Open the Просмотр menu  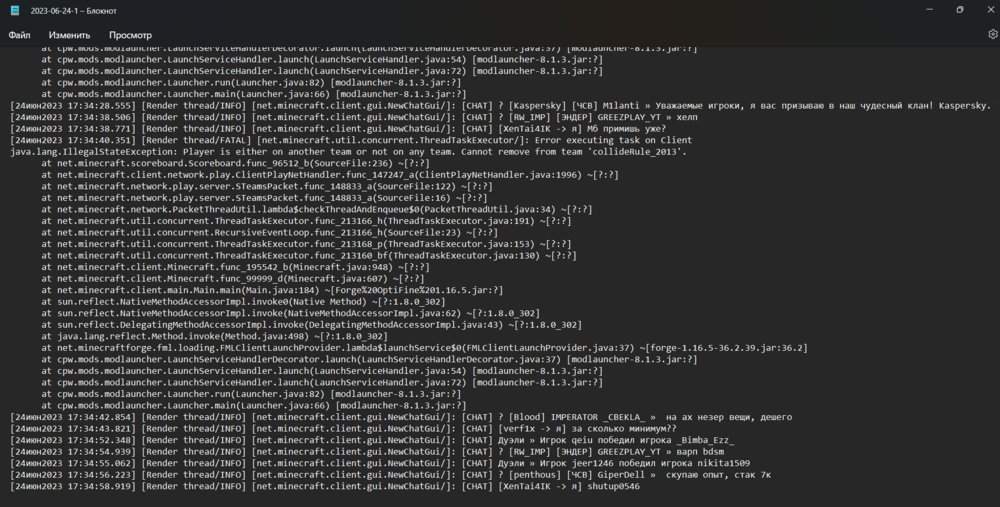(x=130, y=35)
